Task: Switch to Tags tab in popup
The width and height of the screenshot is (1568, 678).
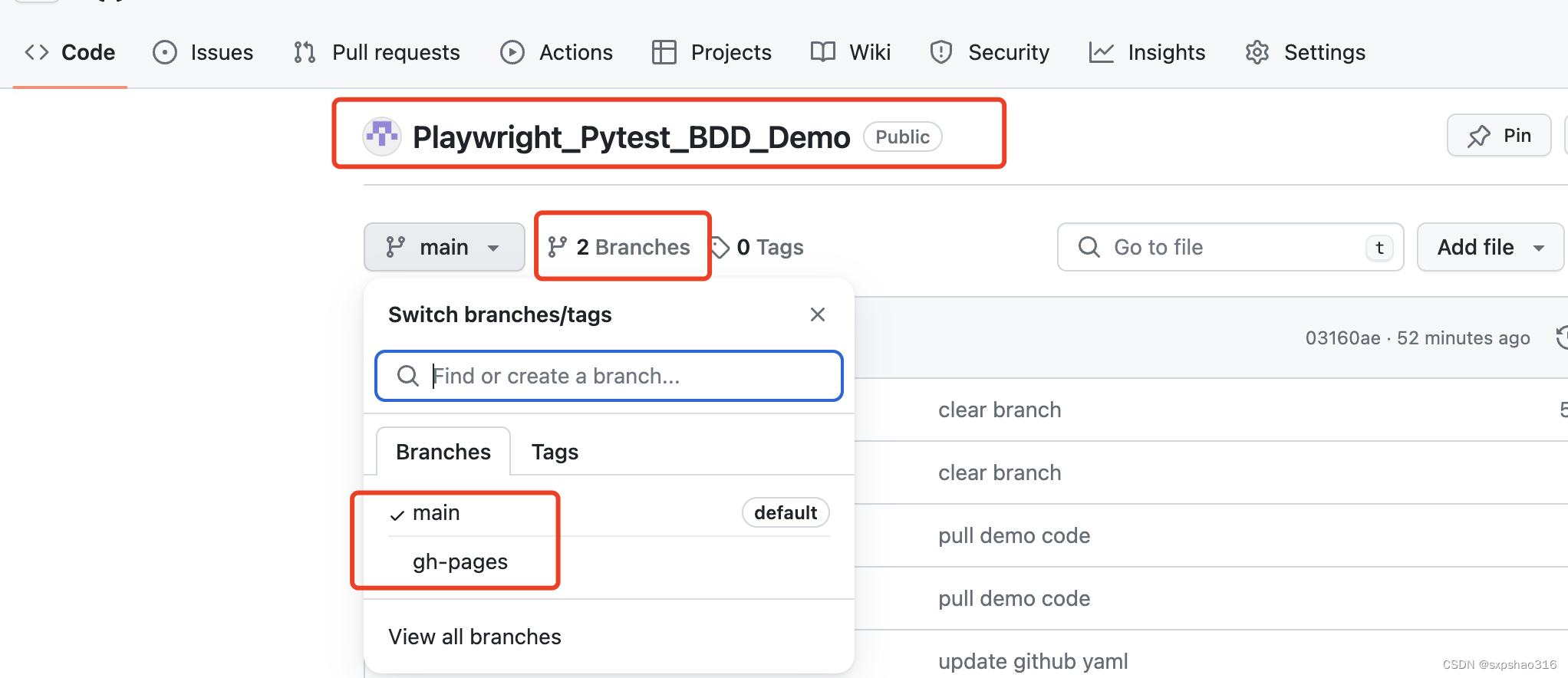Action: click(555, 452)
